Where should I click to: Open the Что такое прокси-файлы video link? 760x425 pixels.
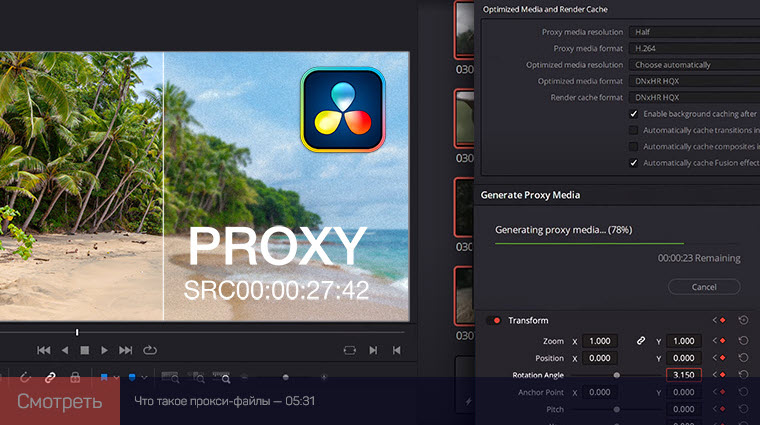224,401
